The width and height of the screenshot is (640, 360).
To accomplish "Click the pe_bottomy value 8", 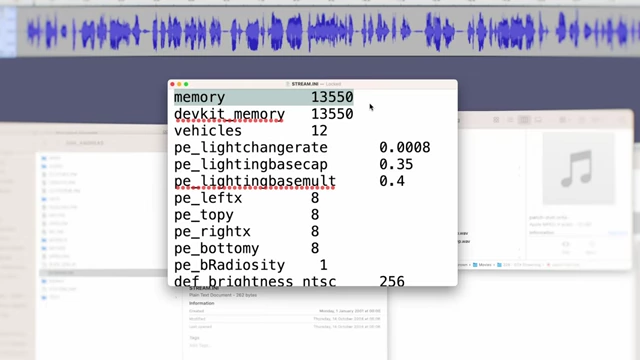I will (x=315, y=248).
